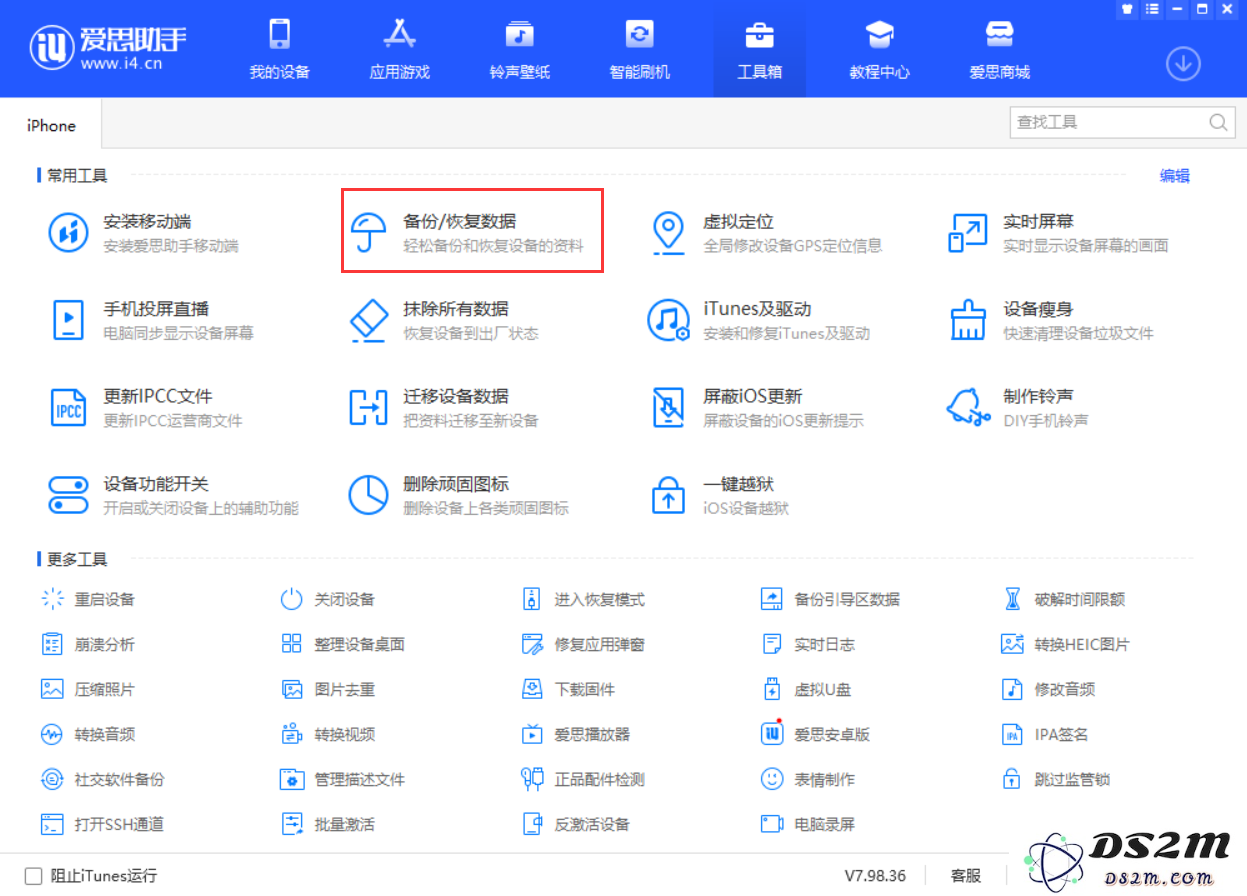Open 爱思安卓版 tool
This screenshot has width=1247, height=896.
(x=817, y=735)
